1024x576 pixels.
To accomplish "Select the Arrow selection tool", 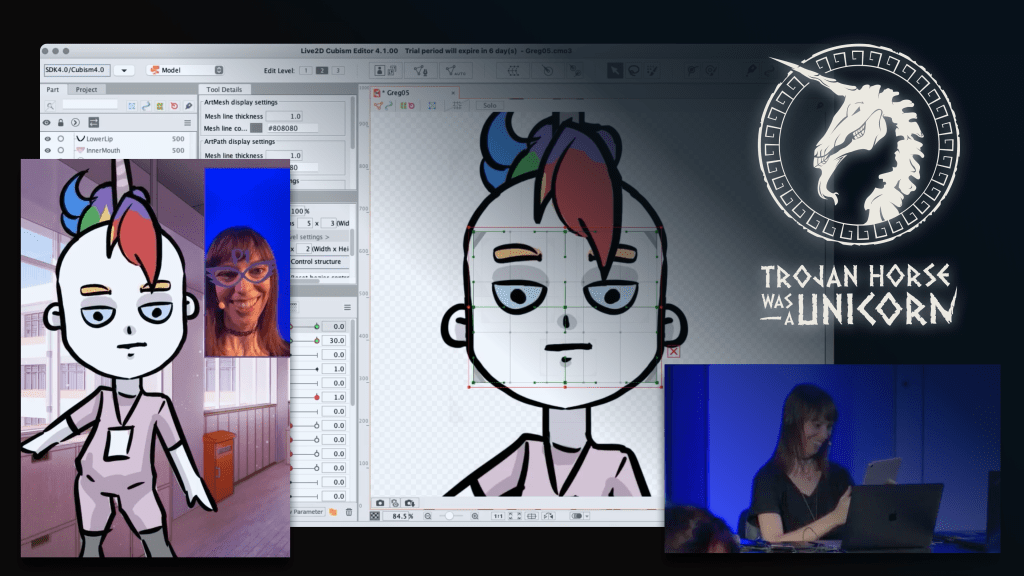I will tap(615, 71).
